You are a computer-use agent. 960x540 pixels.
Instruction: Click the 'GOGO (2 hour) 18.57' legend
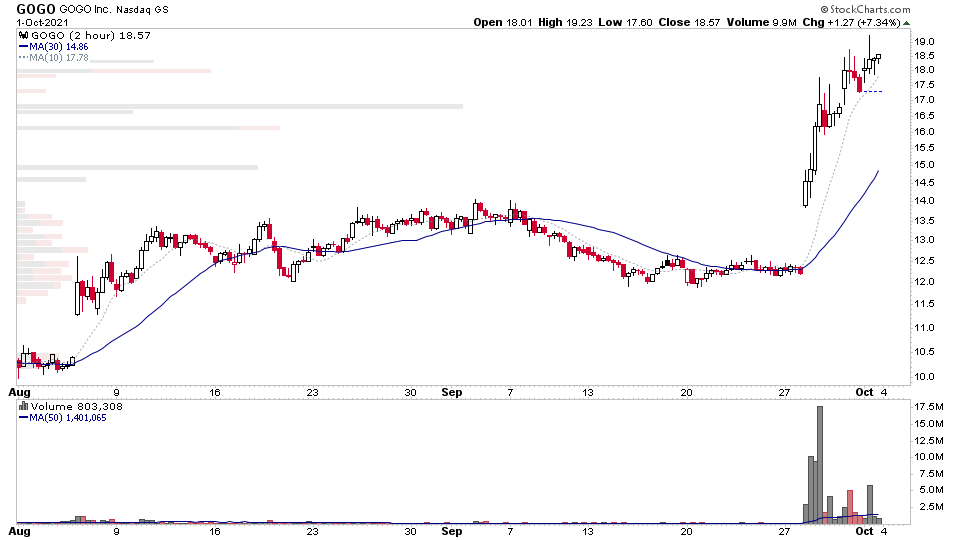tap(91, 36)
